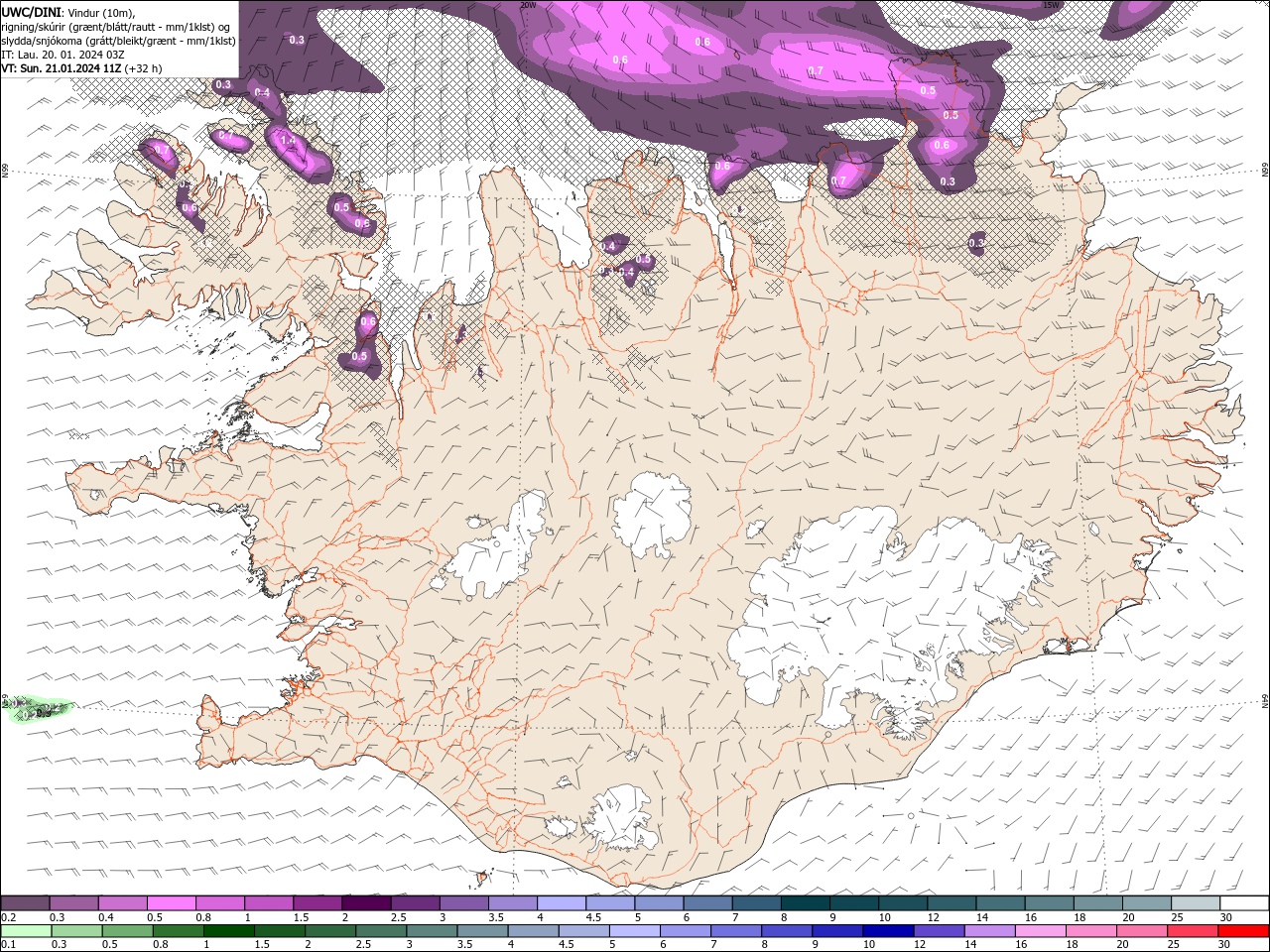Click the 20W longitude label
Viewport: 1270px width, 952px height.
click(528, 5)
